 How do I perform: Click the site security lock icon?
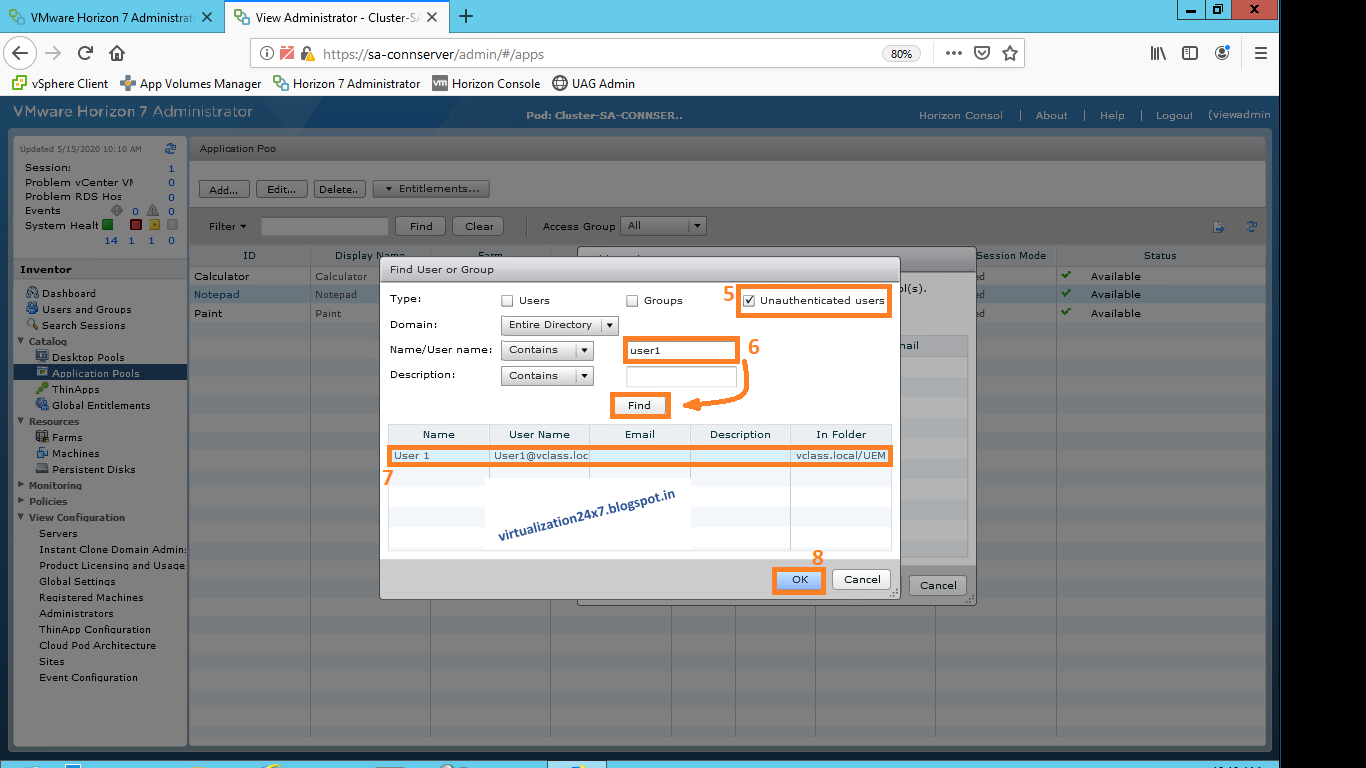coord(307,54)
